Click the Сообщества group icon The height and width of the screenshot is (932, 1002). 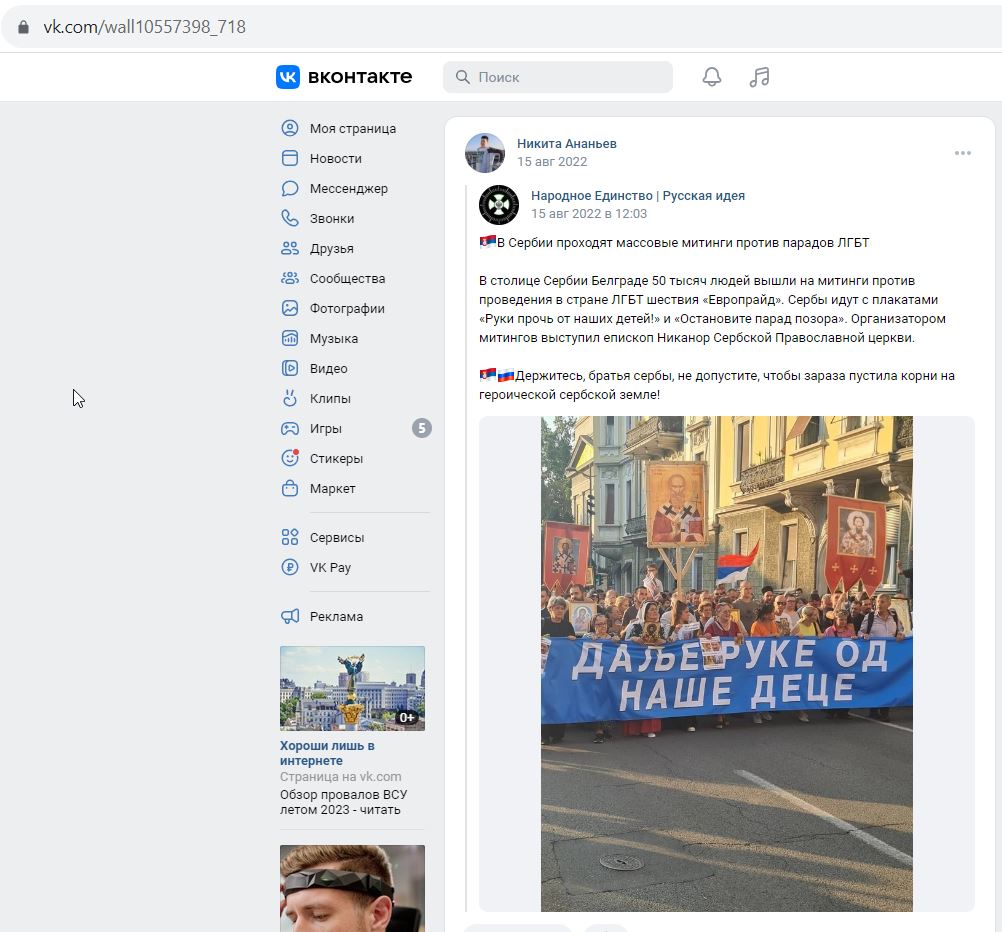(x=290, y=279)
